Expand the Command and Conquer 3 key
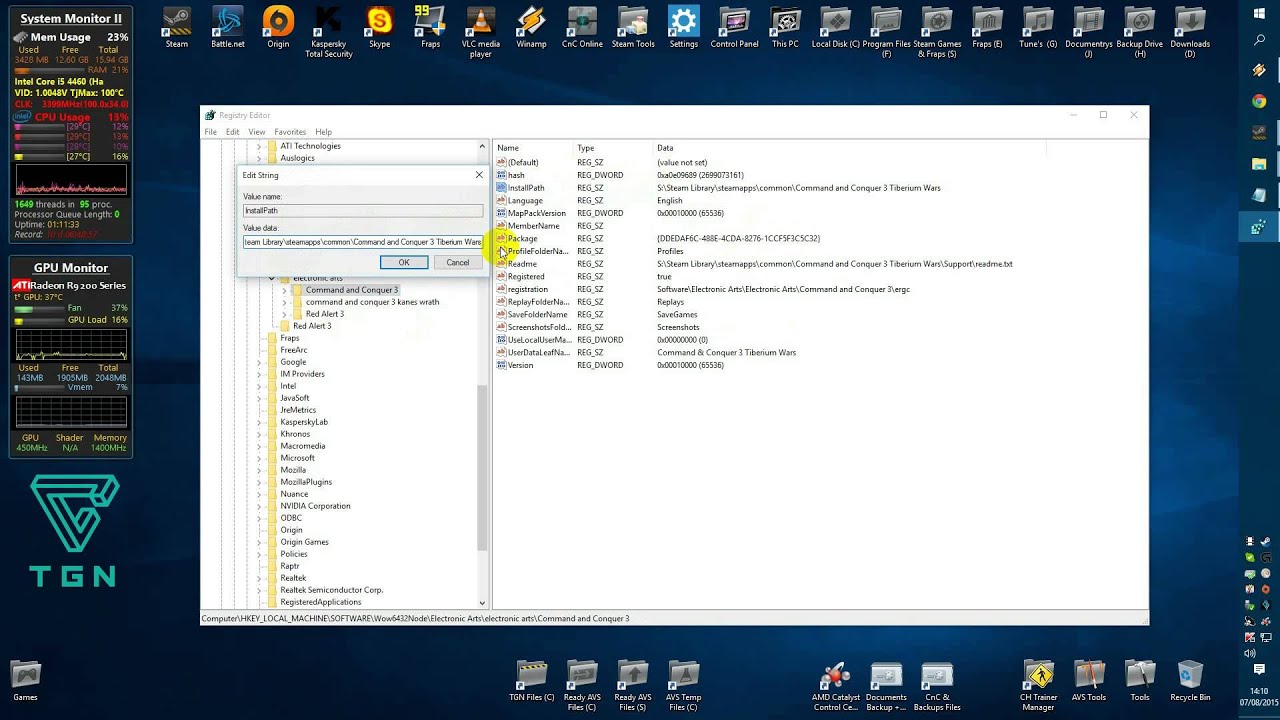The height and width of the screenshot is (720, 1280). (x=284, y=290)
